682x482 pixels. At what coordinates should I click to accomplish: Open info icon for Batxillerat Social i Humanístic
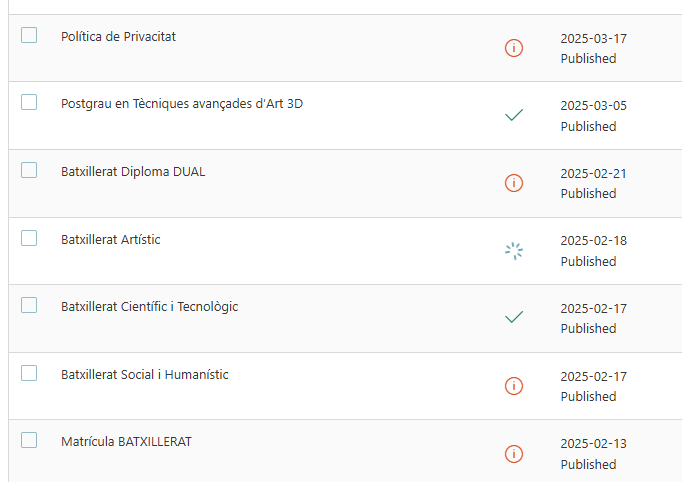click(x=514, y=386)
